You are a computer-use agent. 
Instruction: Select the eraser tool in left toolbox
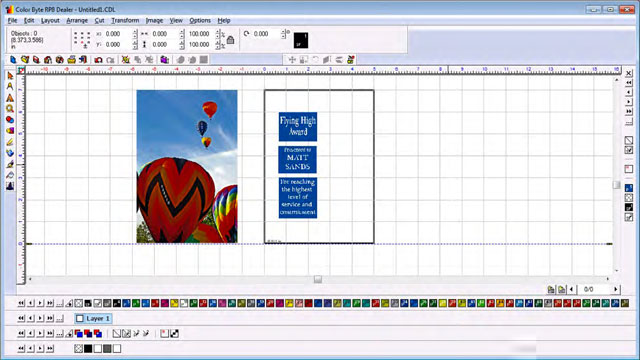pos(10,175)
